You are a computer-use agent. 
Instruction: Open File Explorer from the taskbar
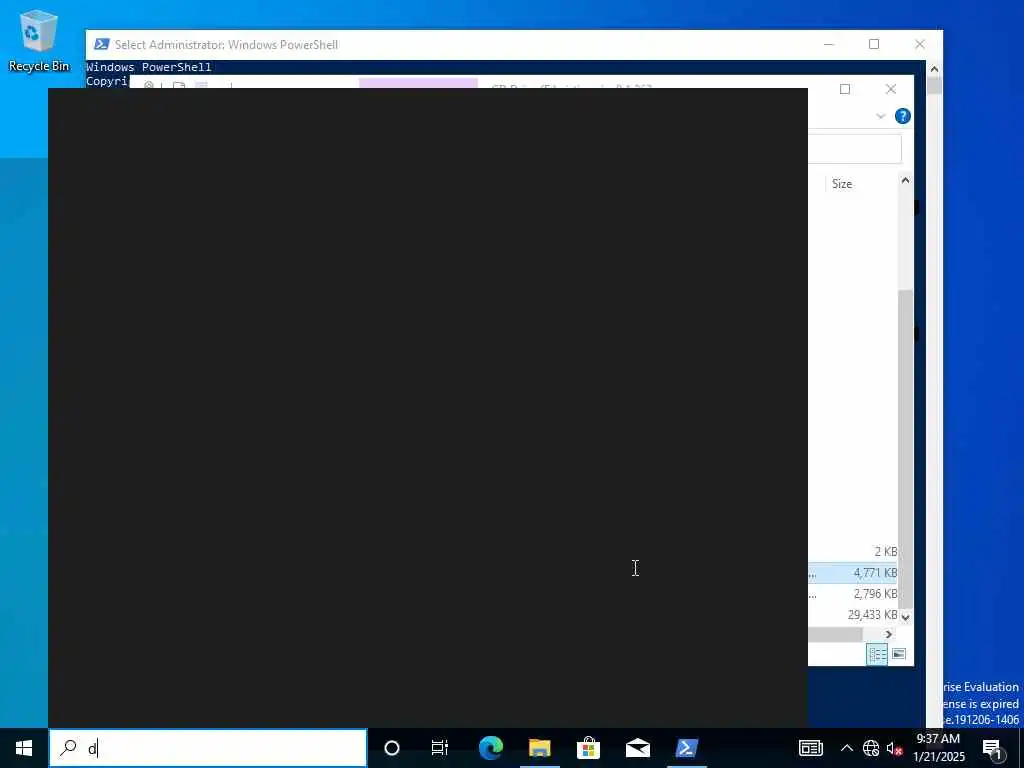click(x=539, y=748)
